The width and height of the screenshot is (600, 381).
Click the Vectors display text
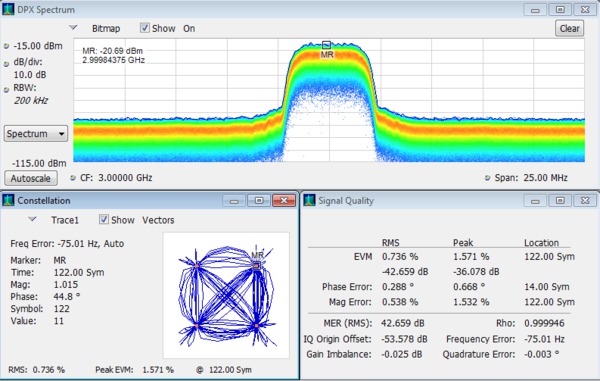point(158,220)
